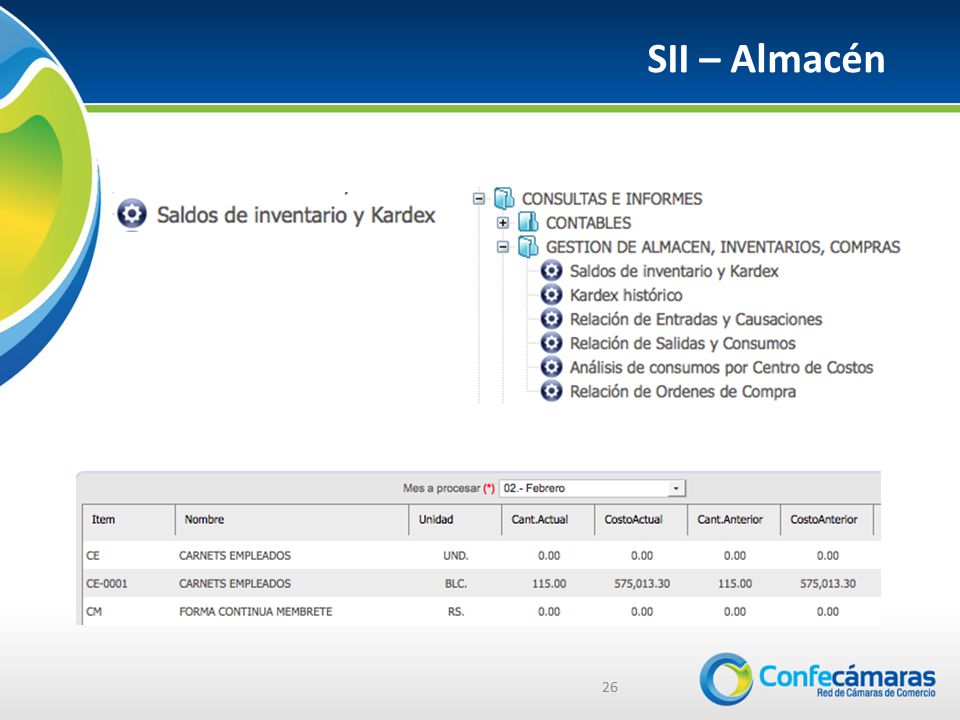The width and height of the screenshot is (960, 720).
Task: Select CONSULTAS E INFORMES label
Action: pyautogui.click(x=612, y=199)
